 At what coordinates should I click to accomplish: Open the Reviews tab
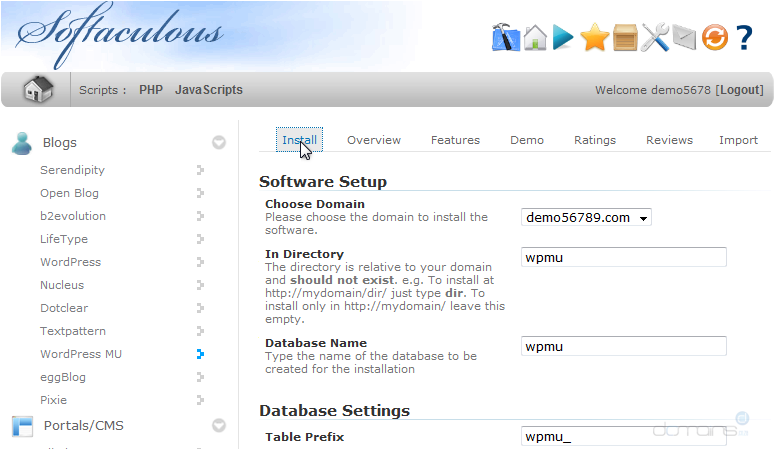(x=669, y=140)
